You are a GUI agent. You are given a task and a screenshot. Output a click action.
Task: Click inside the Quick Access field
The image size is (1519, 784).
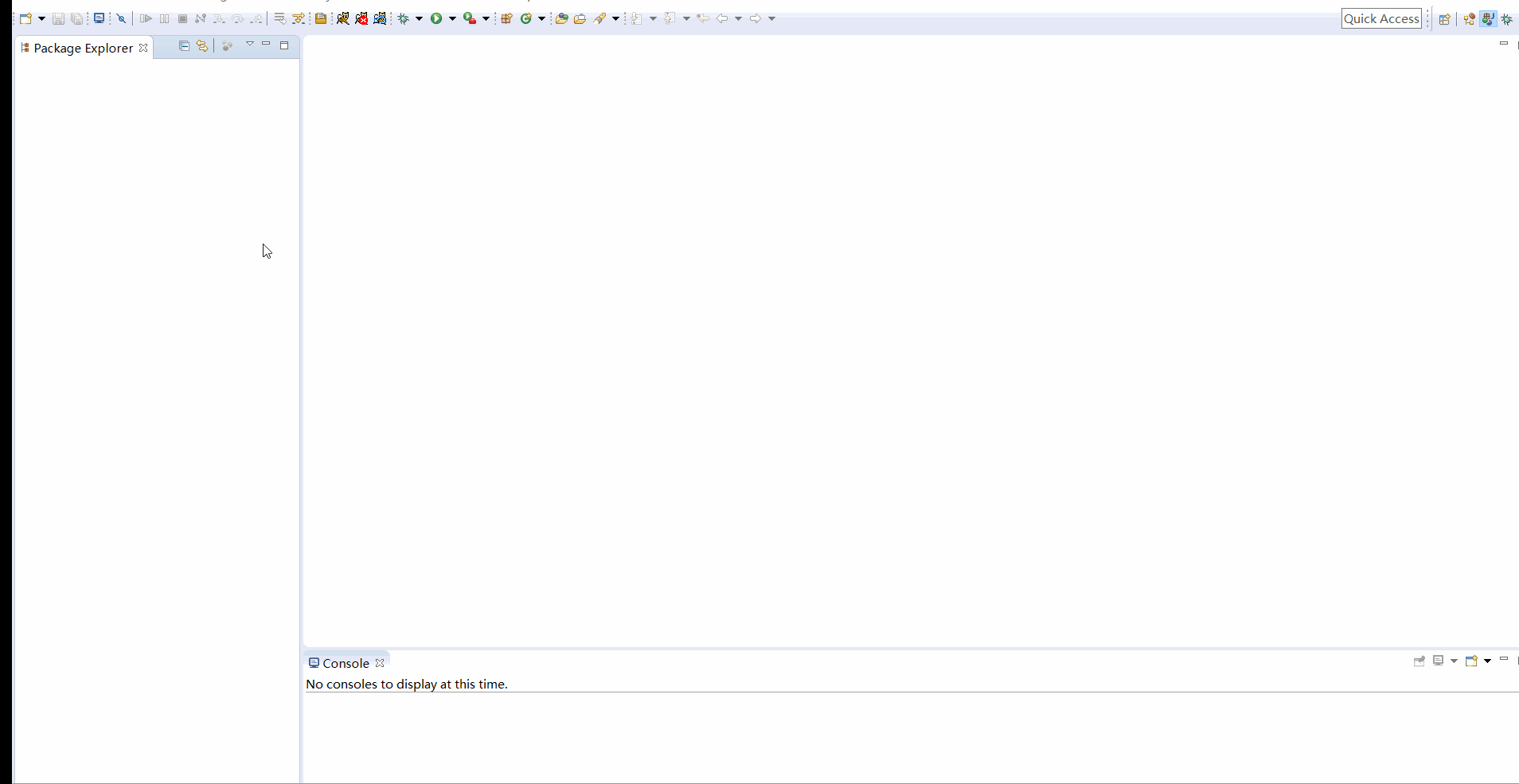tap(1383, 18)
